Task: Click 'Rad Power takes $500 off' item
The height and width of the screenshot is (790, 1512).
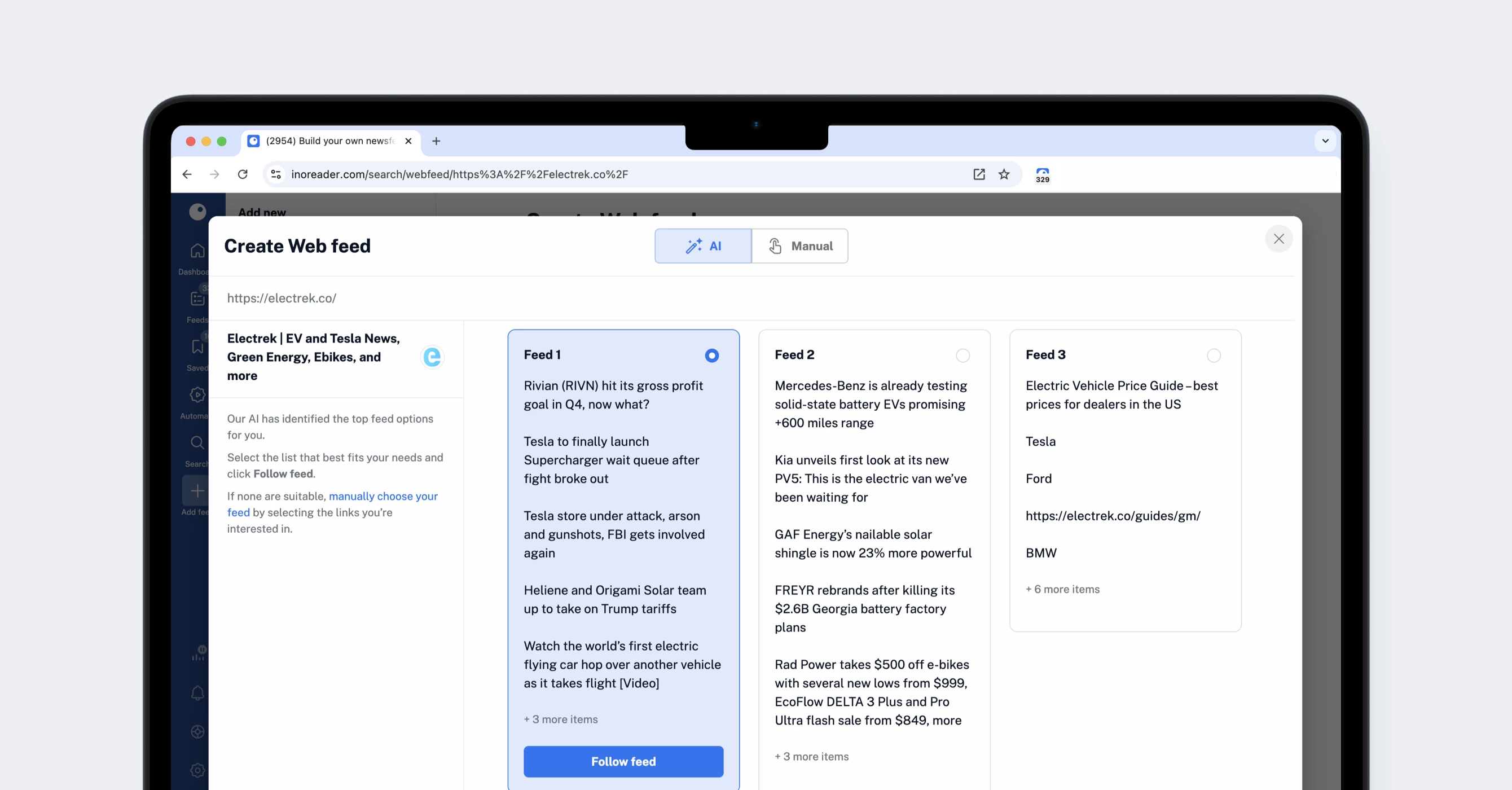Action: click(872, 692)
